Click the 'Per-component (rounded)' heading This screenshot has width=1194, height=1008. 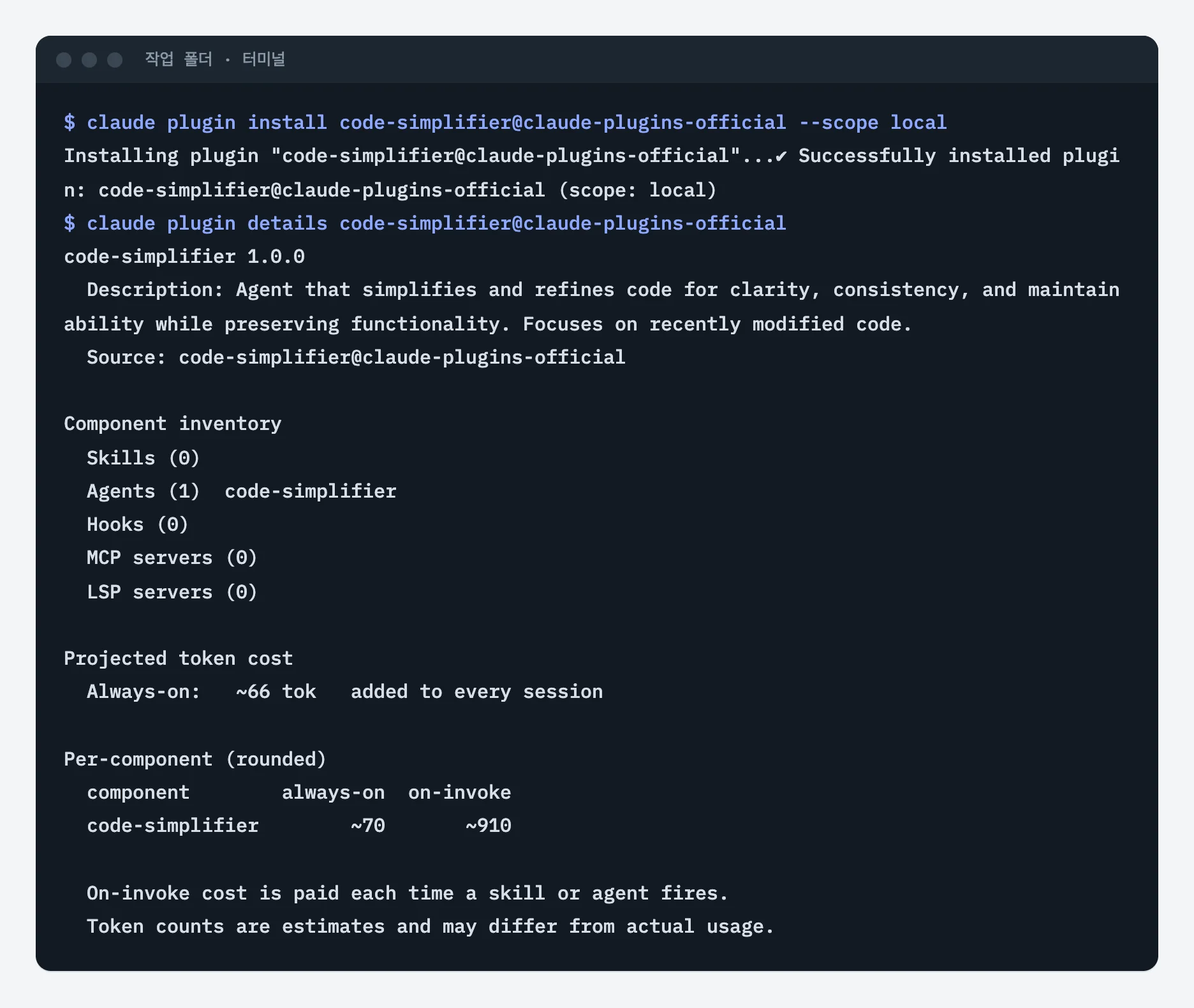coord(195,759)
